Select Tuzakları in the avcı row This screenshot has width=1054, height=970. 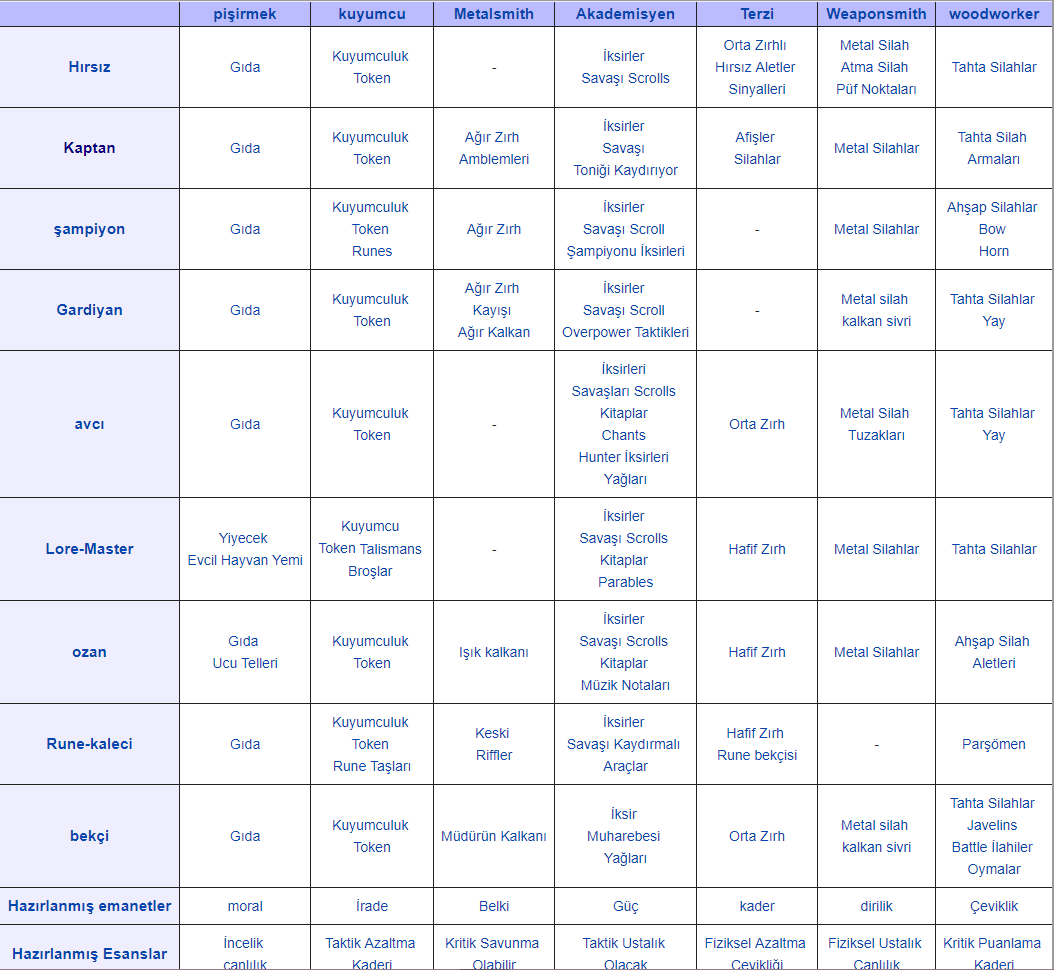[x=877, y=435]
